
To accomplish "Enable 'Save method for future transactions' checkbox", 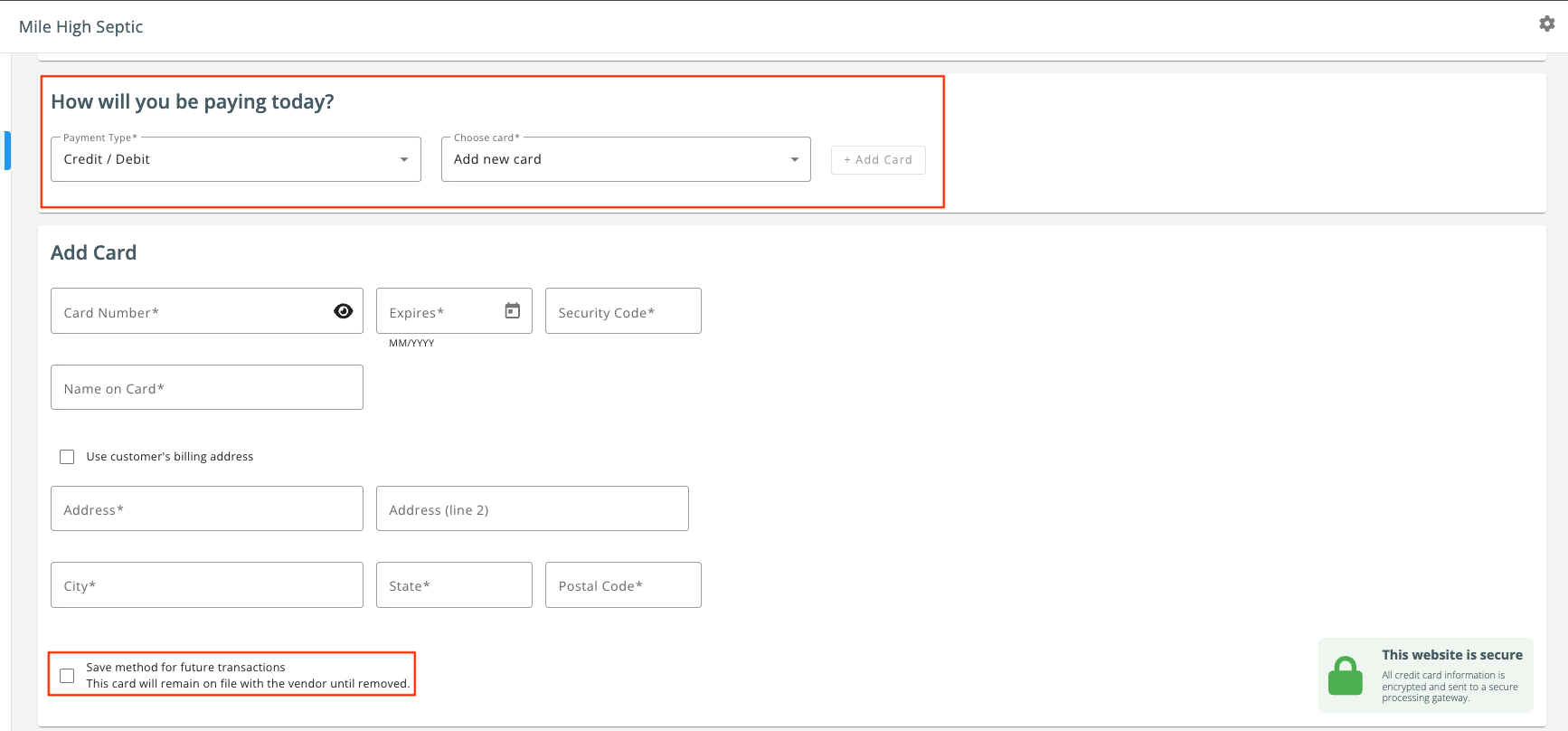I will tap(67, 676).
